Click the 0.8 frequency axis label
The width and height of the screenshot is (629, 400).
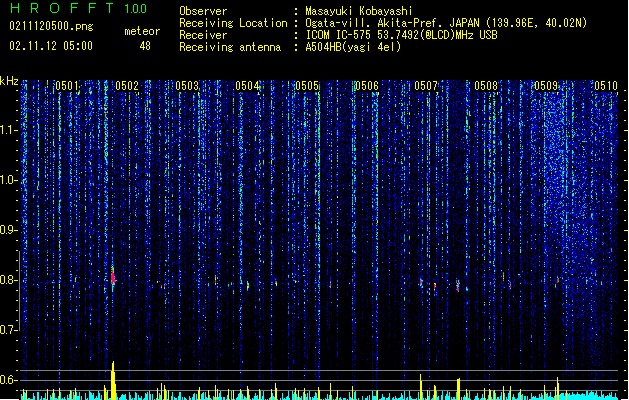pos(9,280)
